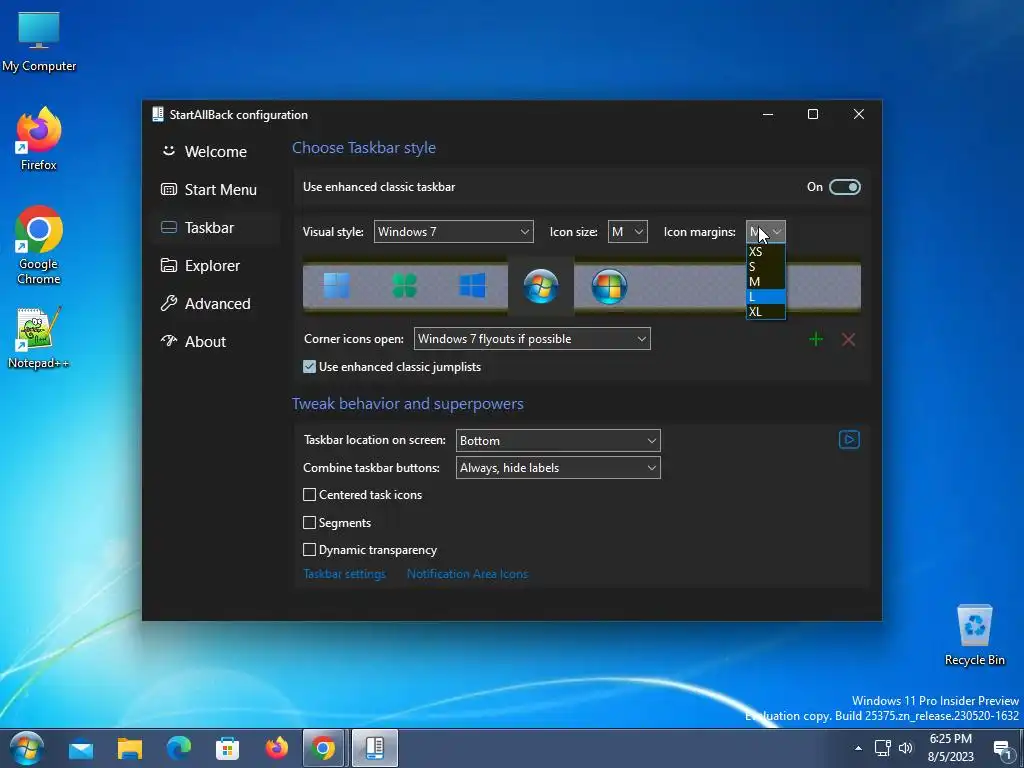This screenshot has width=1024, height=768.
Task: Open the volume tray icon
Action: (x=906, y=748)
